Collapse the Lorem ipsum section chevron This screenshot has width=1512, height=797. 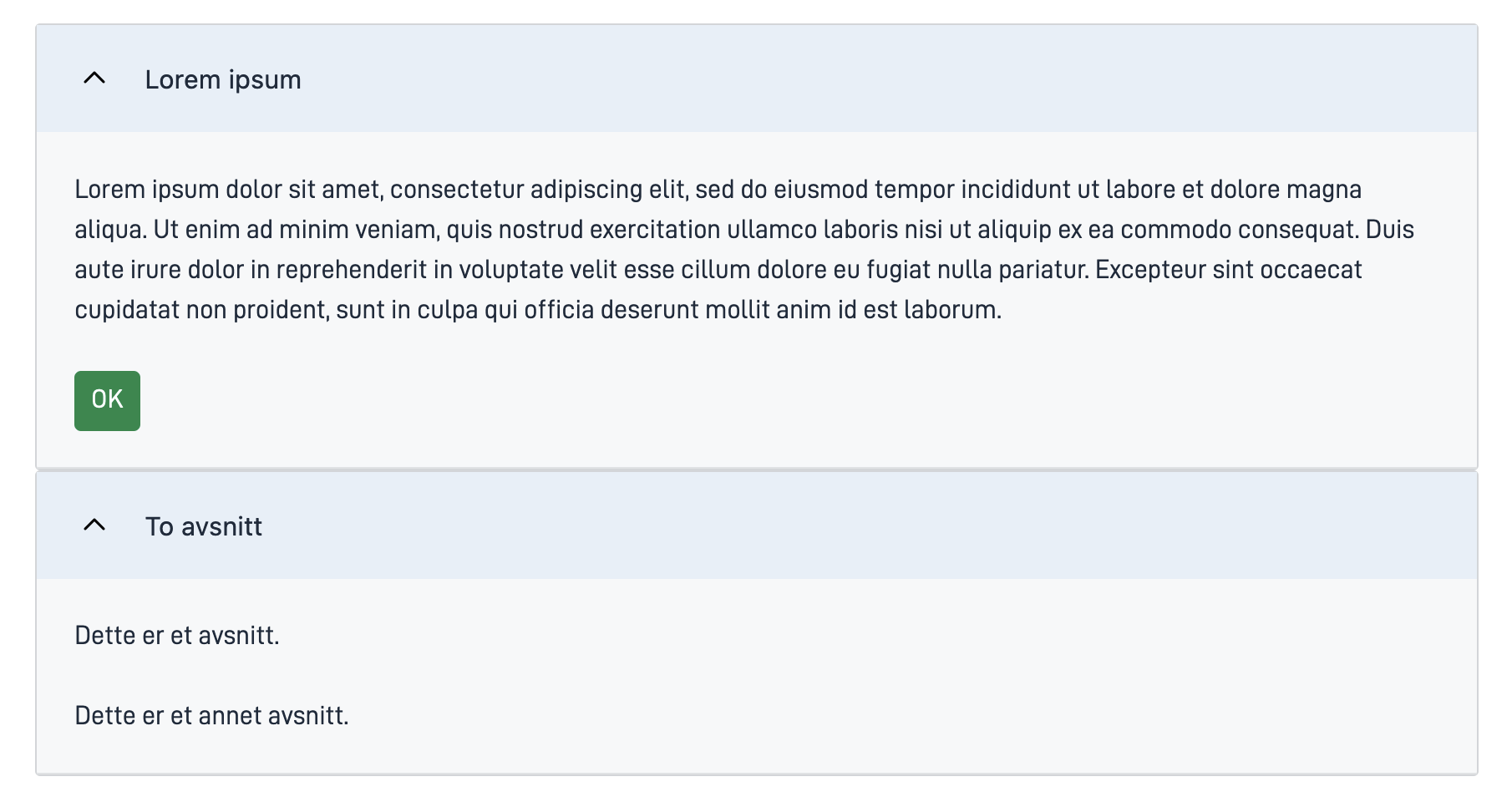94,79
